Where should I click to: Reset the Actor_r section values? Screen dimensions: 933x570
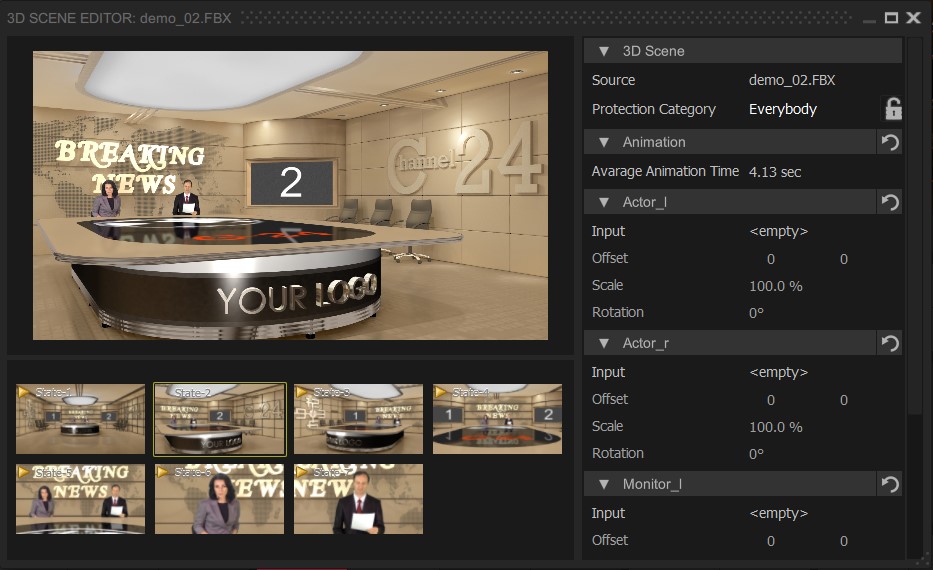point(890,343)
